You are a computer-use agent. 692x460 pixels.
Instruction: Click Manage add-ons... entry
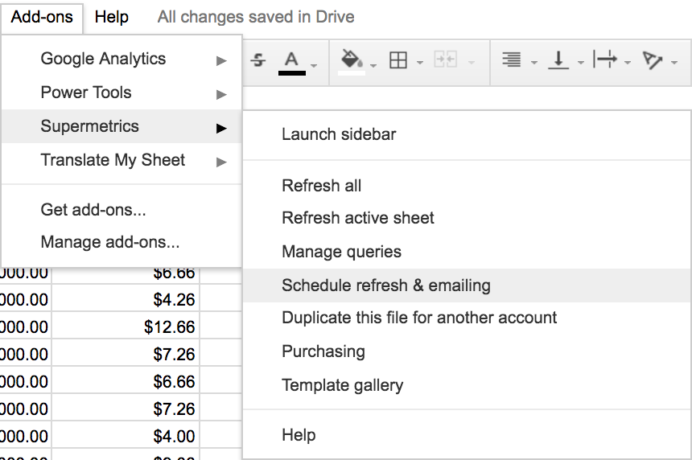point(110,242)
